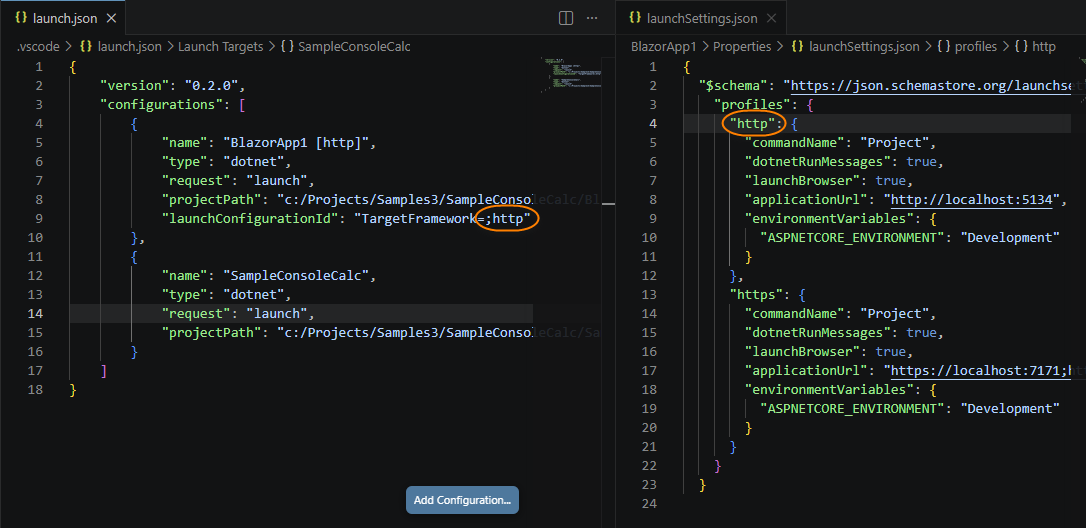Click the "launchConfigurationId" key
The image size is (1086, 528).
click(250, 220)
